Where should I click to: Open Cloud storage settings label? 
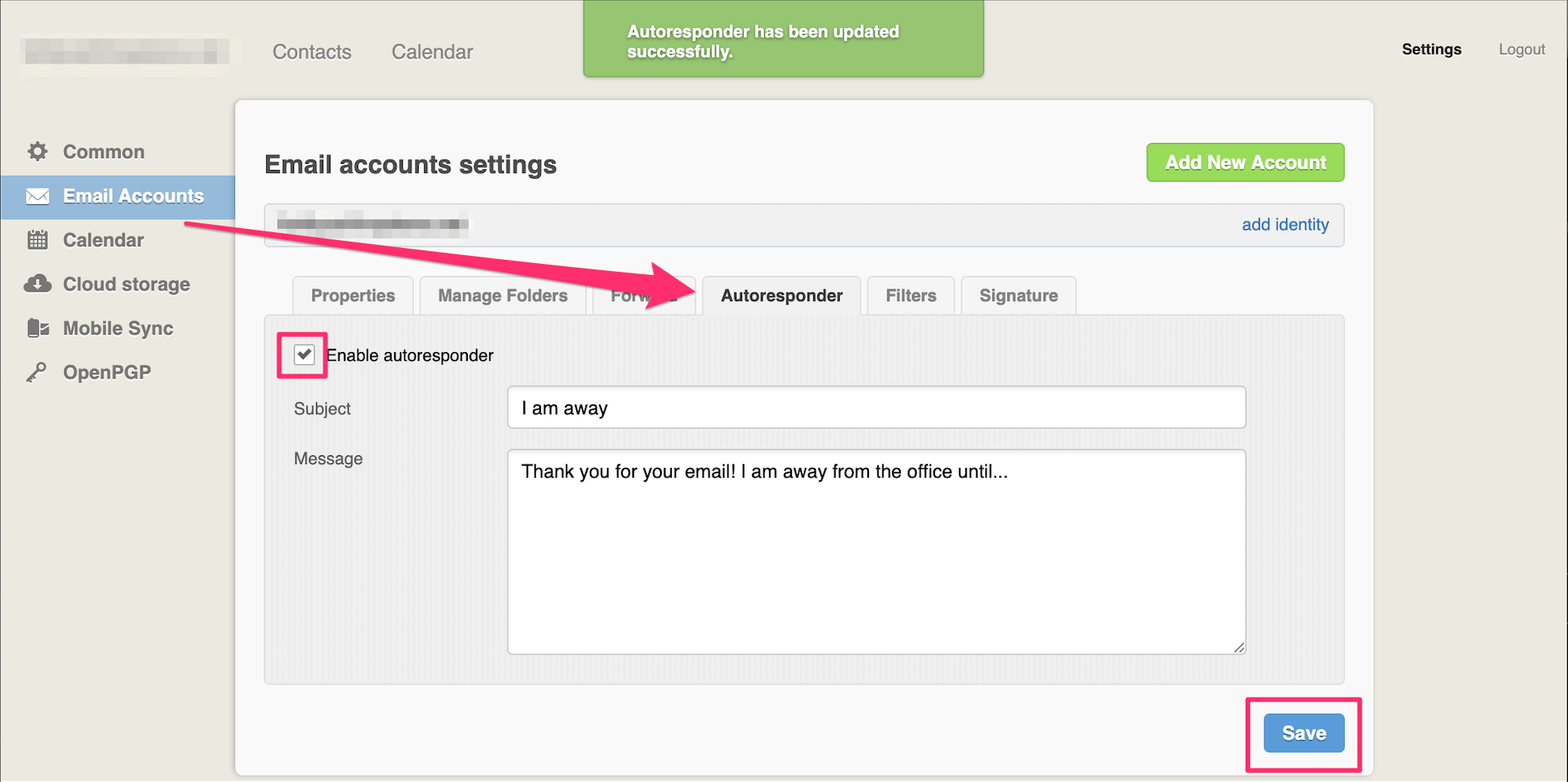coord(126,285)
